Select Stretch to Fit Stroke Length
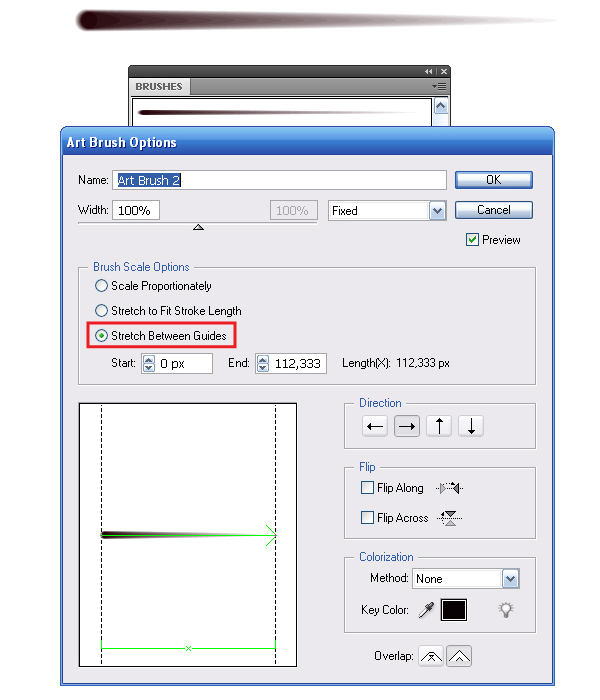Viewport: 600px width, 700px height. tap(101, 311)
